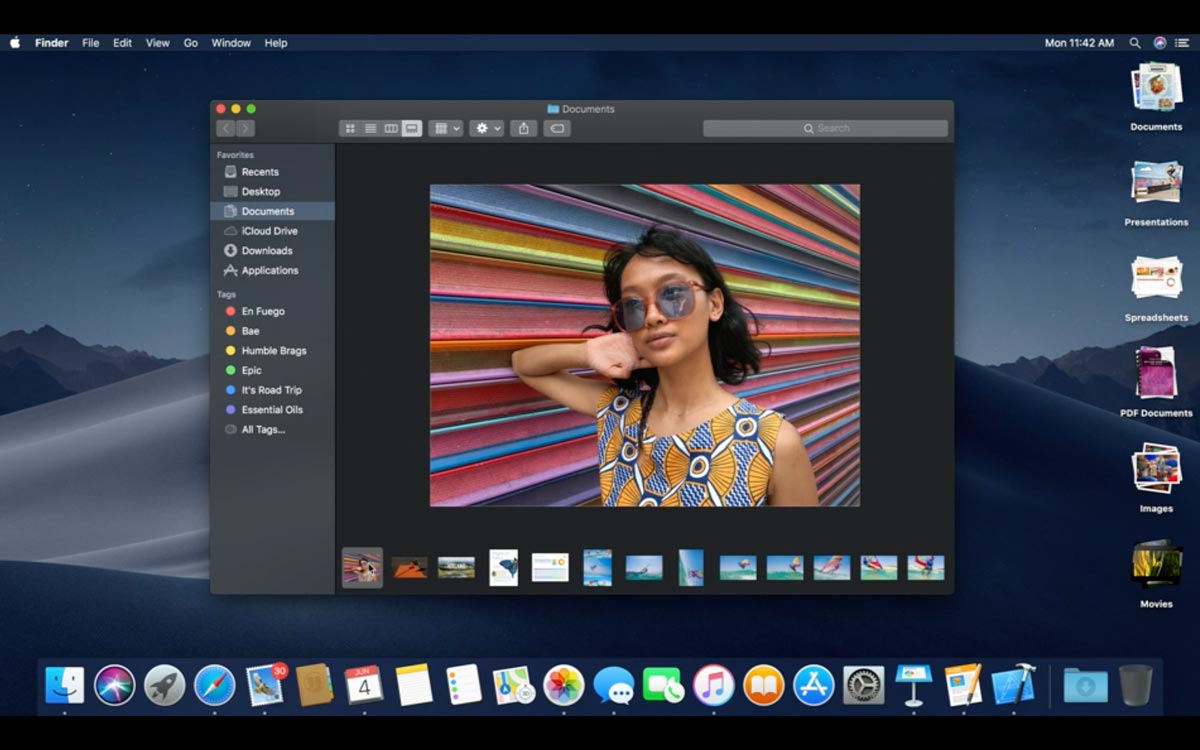Open the Window menu
Image resolution: width=1200 pixels, height=750 pixels.
[x=231, y=43]
